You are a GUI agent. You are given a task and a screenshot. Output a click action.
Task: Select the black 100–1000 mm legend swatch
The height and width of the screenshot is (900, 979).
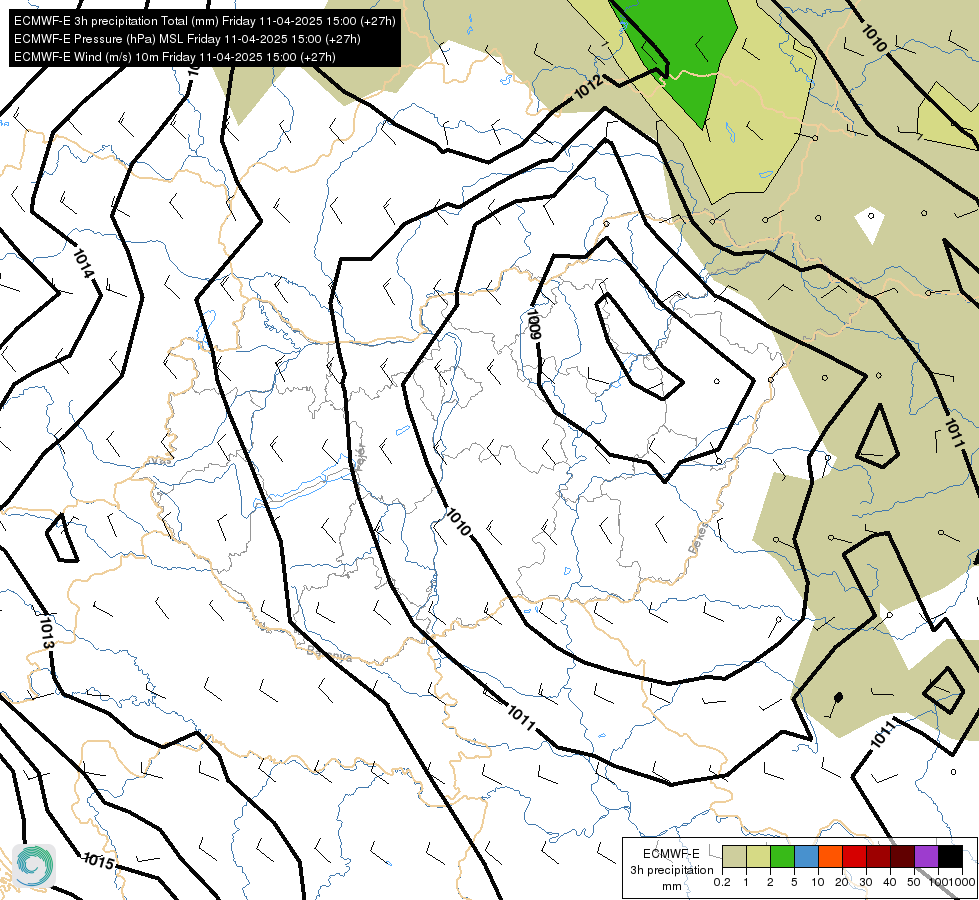tap(950, 856)
